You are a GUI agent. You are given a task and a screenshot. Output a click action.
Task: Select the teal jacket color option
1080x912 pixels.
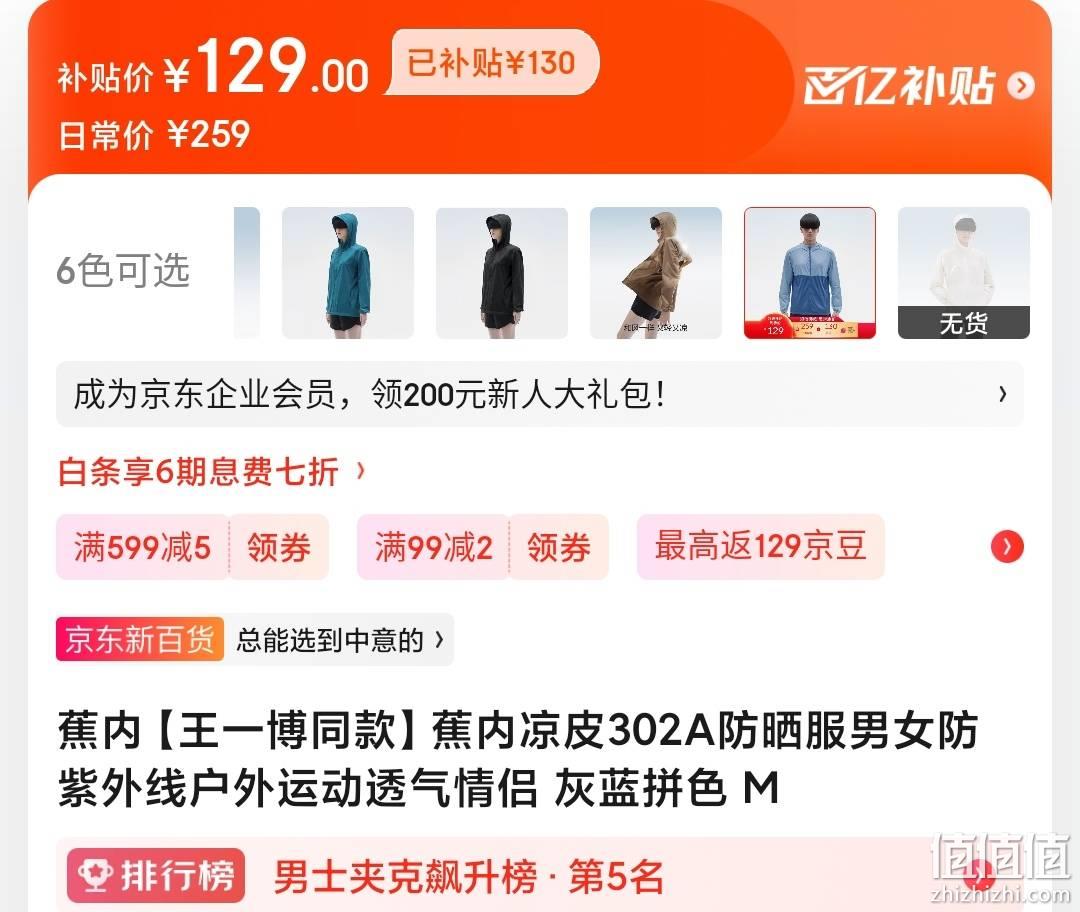click(x=348, y=273)
